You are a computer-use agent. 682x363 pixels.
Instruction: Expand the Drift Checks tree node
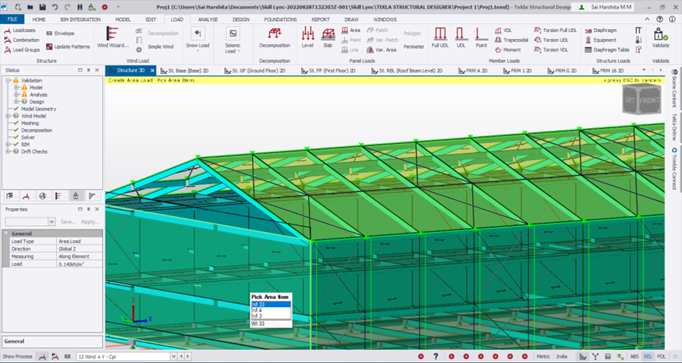8,151
